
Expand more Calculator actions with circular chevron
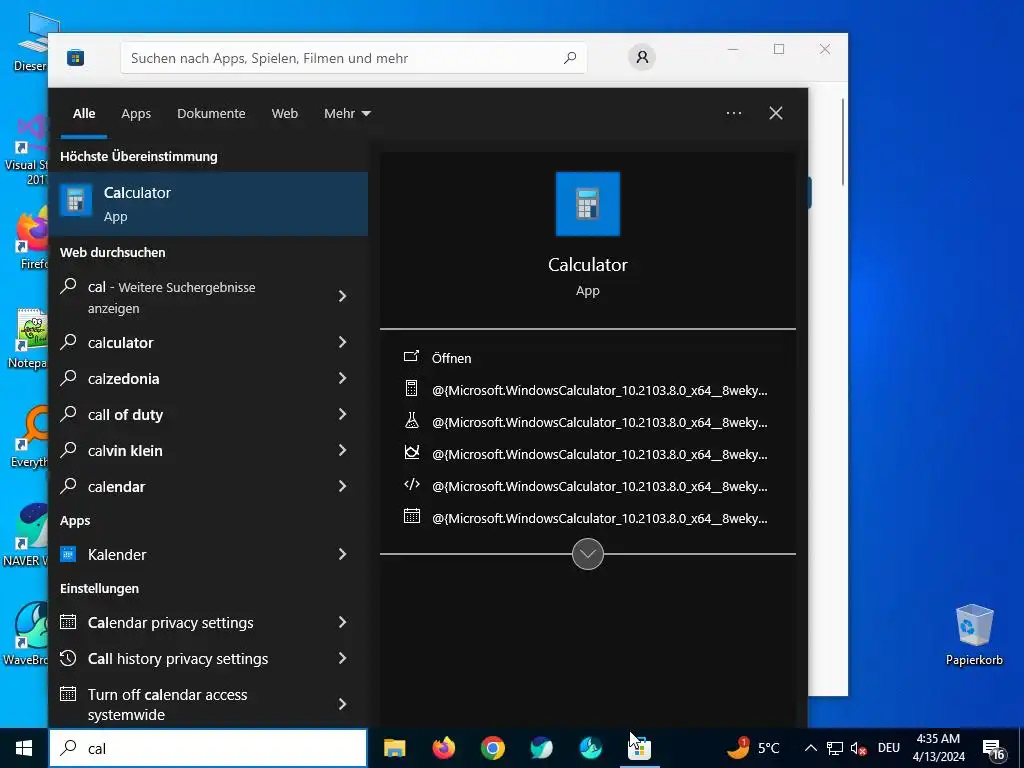(x=587, y=554)
